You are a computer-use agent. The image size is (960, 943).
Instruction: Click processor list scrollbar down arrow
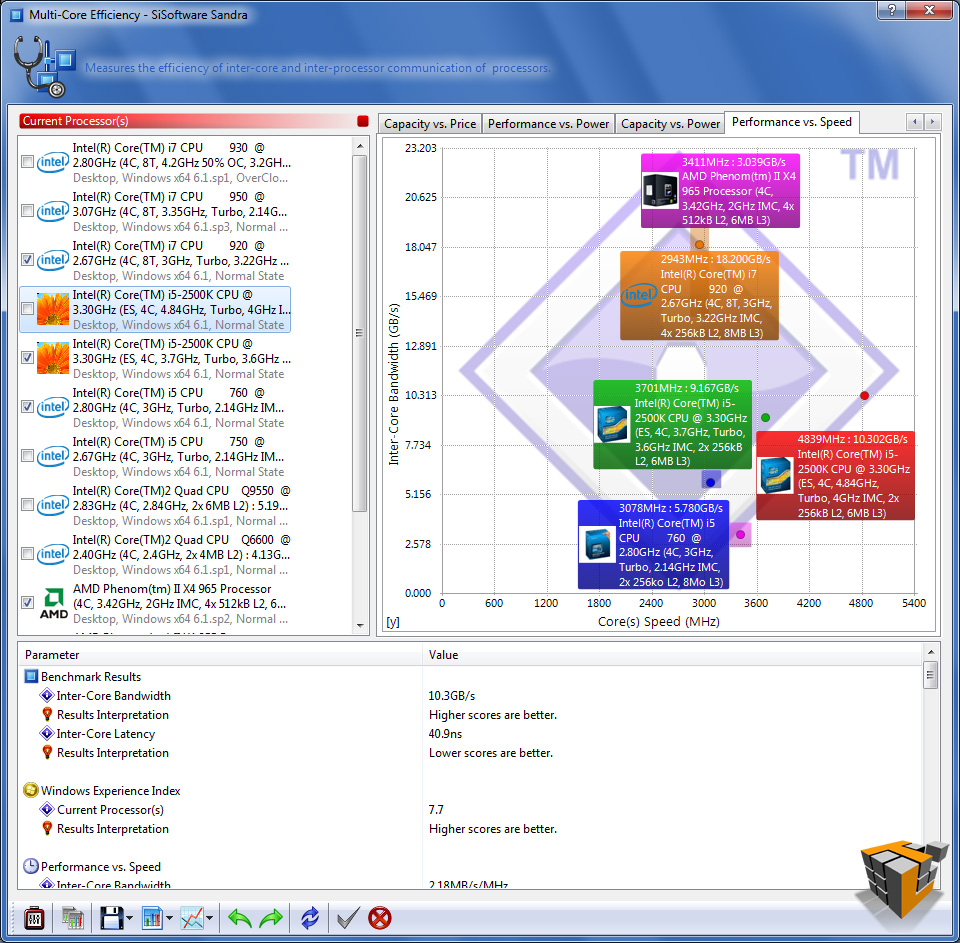tap(360, 626)
